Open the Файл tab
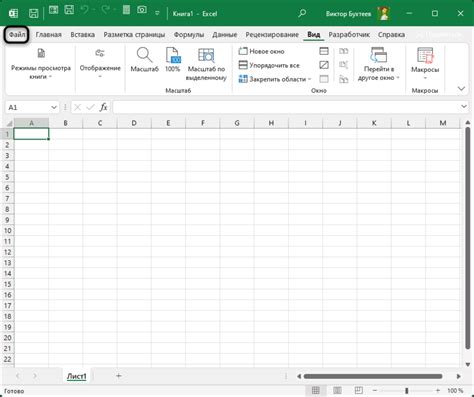 [x=17, y=35]
